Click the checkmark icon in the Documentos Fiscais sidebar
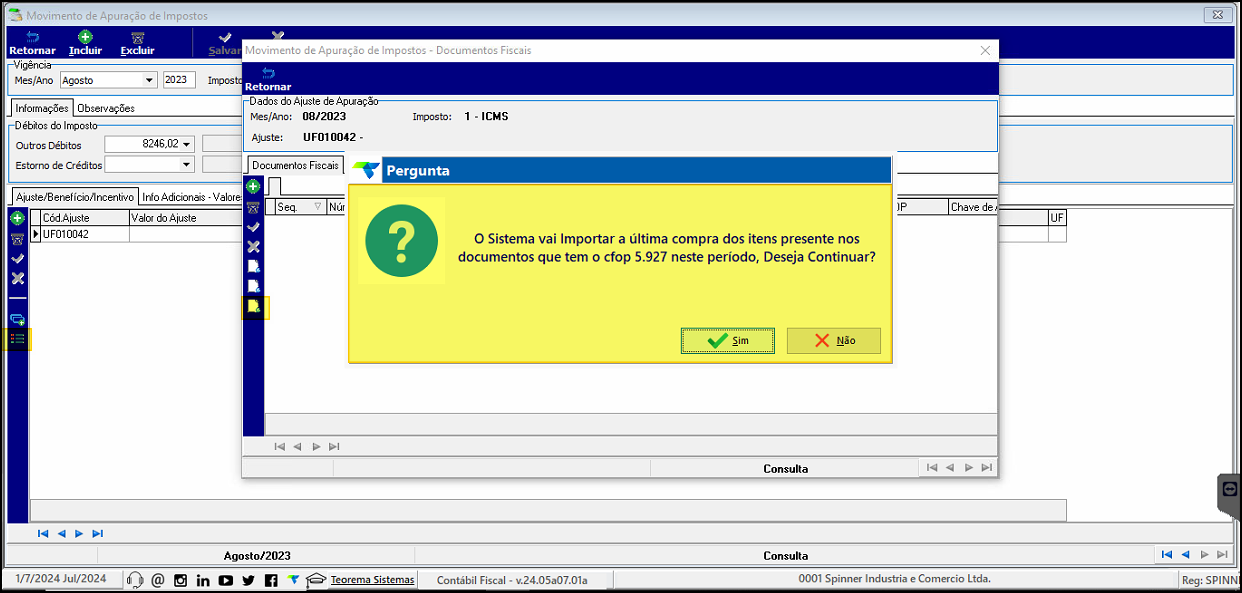Viewport: 1242px width, 593px height. pyautogui.click(x=253, y=227)
